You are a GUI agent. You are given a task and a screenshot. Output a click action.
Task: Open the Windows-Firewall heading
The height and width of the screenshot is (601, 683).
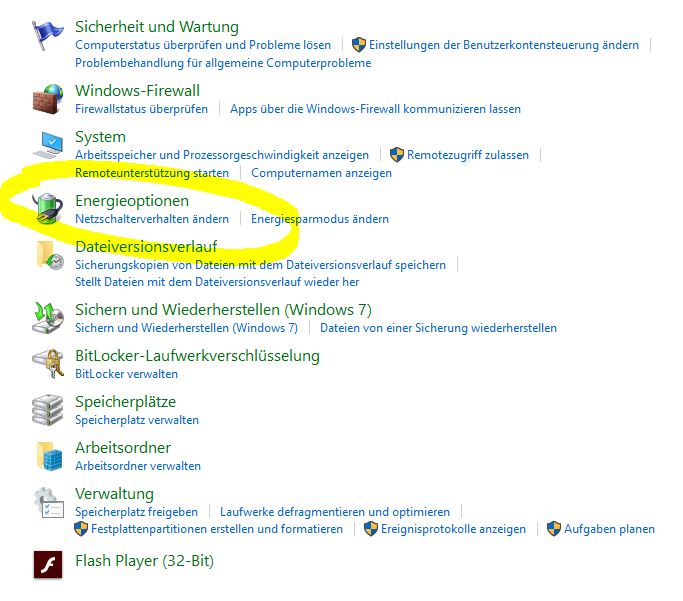(137, 91)
